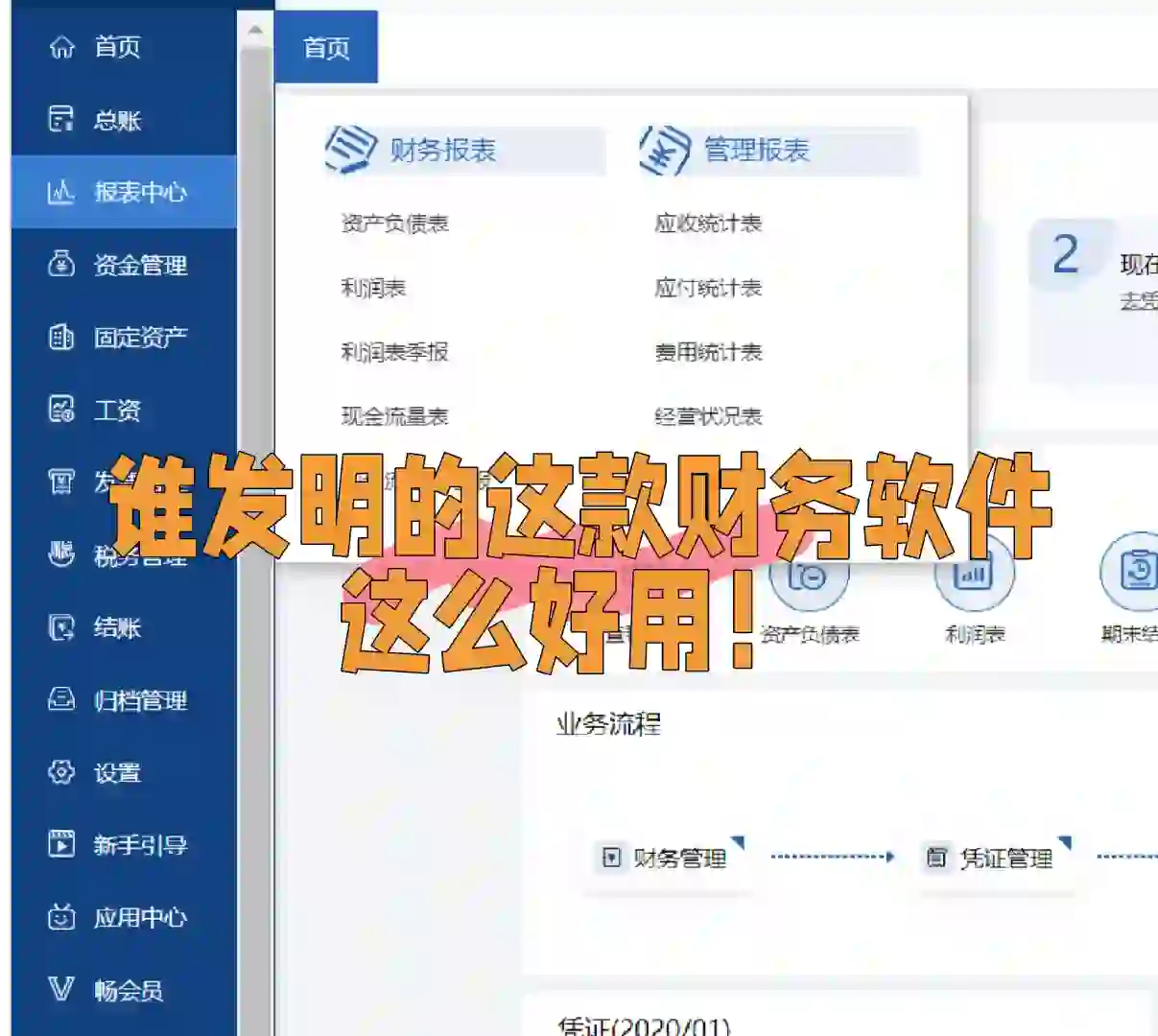Click the 应收统计表 report link
This screenshot has width=1158, height=1036.
tap(708, 222)
